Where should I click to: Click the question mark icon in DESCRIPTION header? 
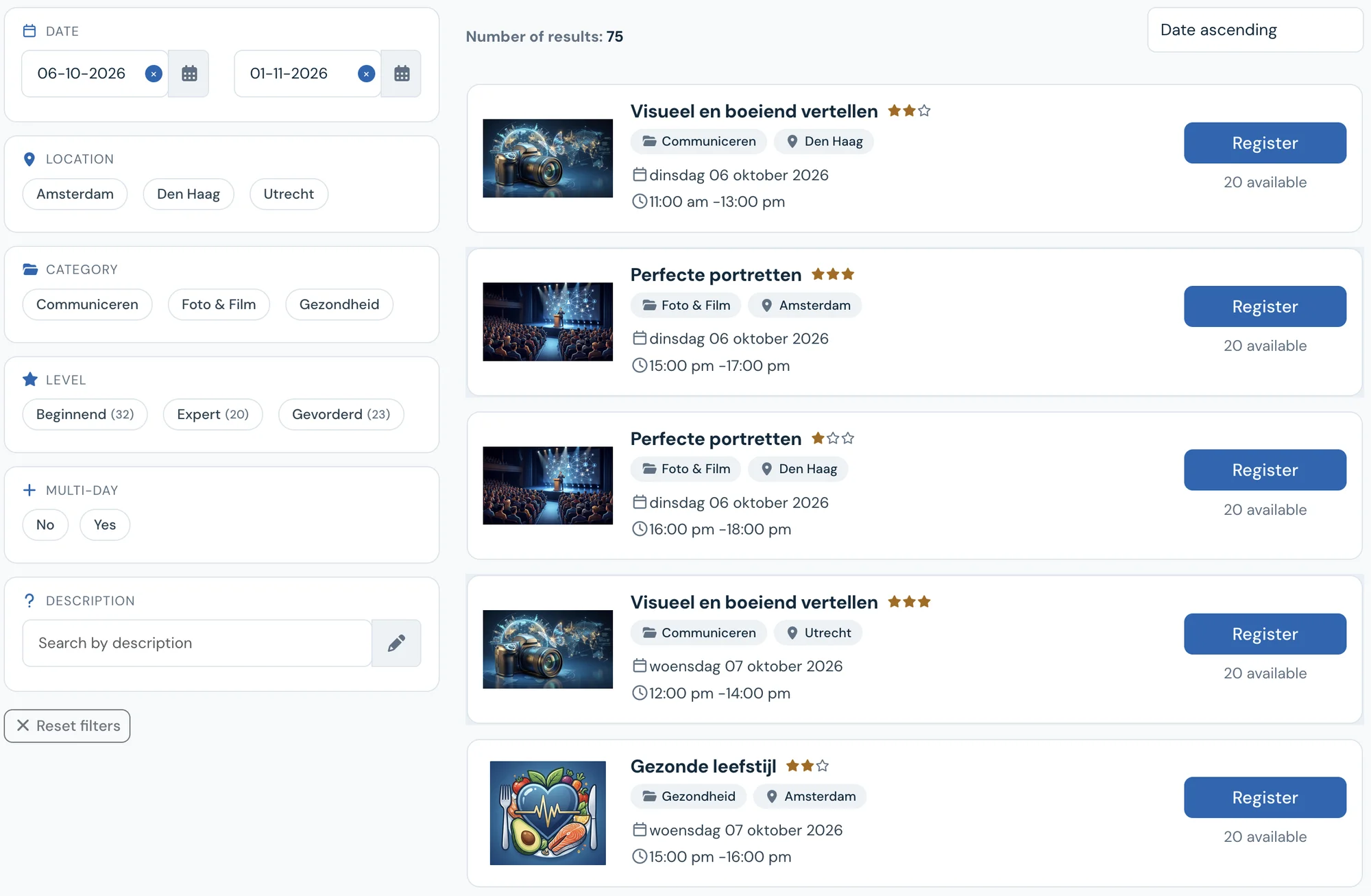(x=29, y=601)
